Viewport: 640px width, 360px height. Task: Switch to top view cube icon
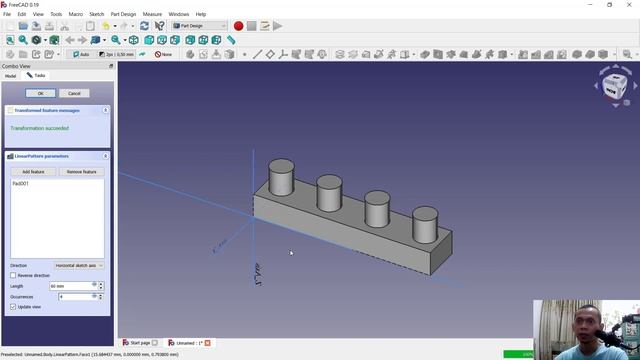coord(162,40)
